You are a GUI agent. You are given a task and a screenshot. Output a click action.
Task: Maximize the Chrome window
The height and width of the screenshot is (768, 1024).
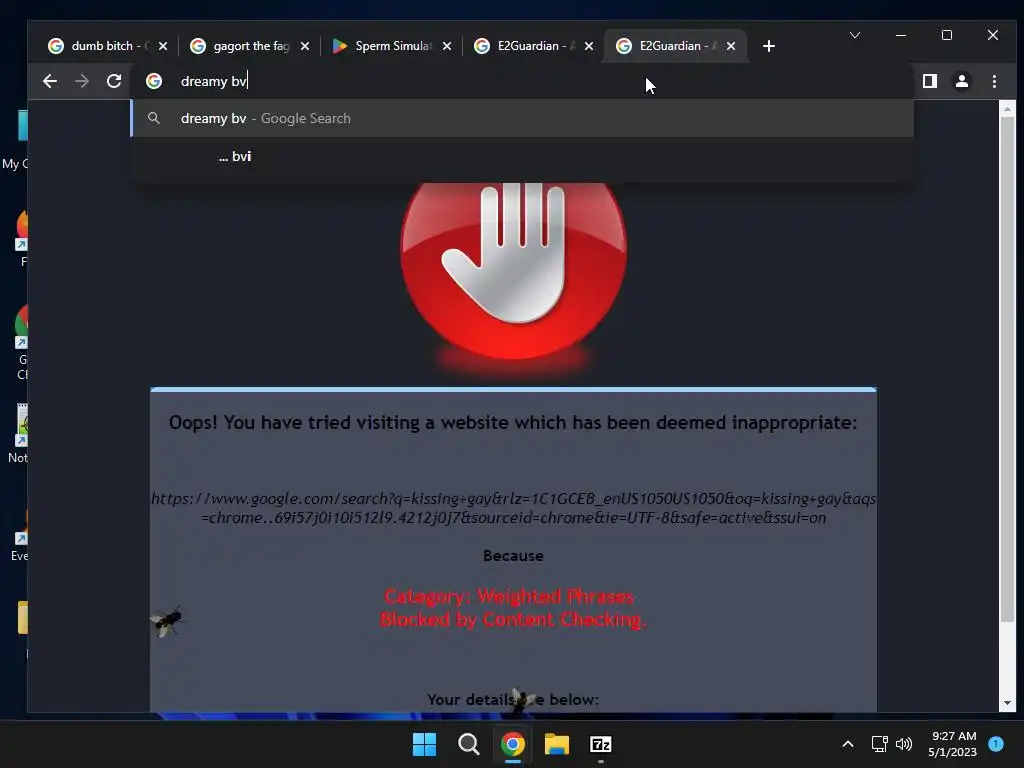(x=946, y=35)
